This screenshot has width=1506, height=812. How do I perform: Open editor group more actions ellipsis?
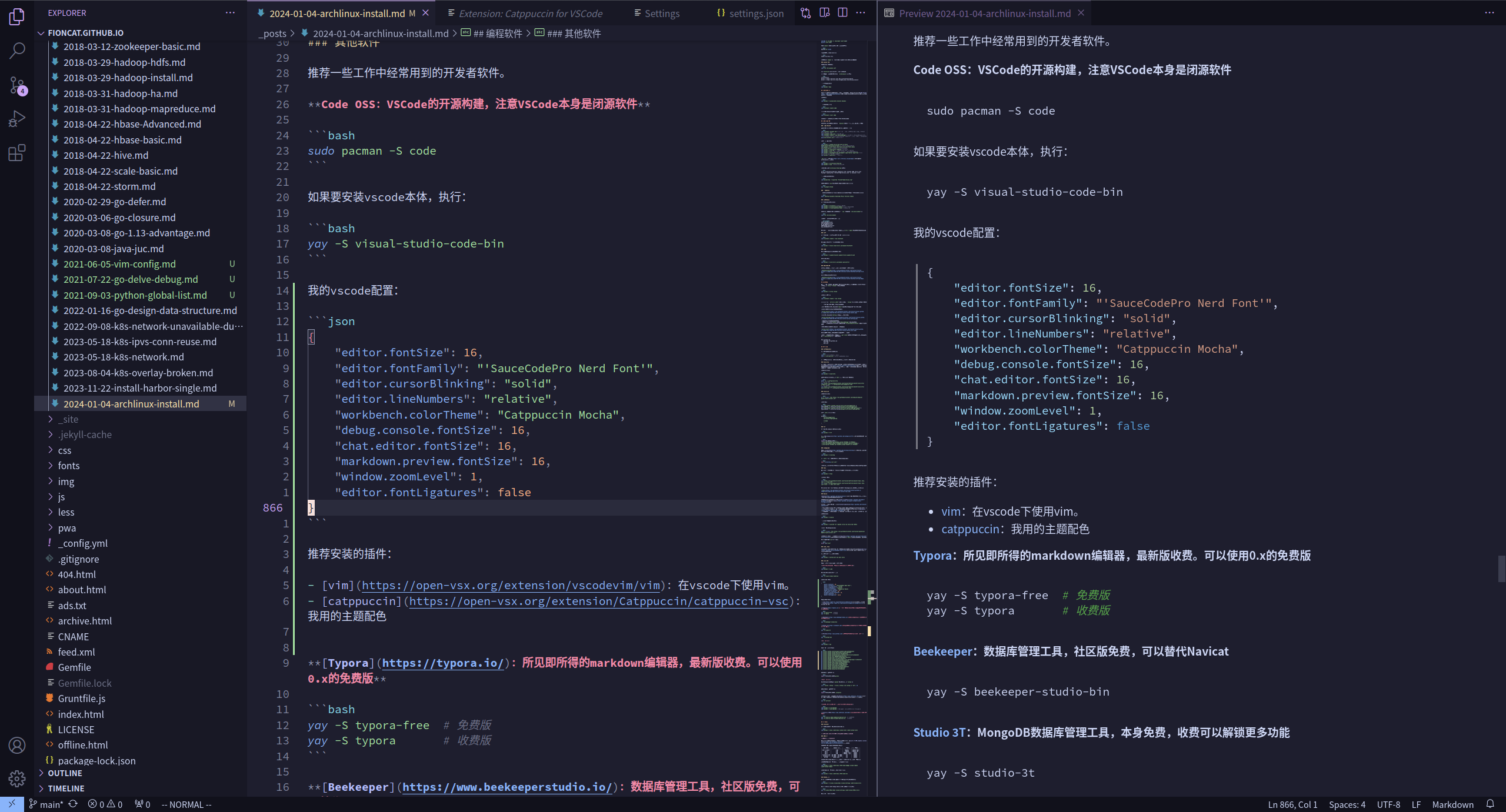click(861, 13)
